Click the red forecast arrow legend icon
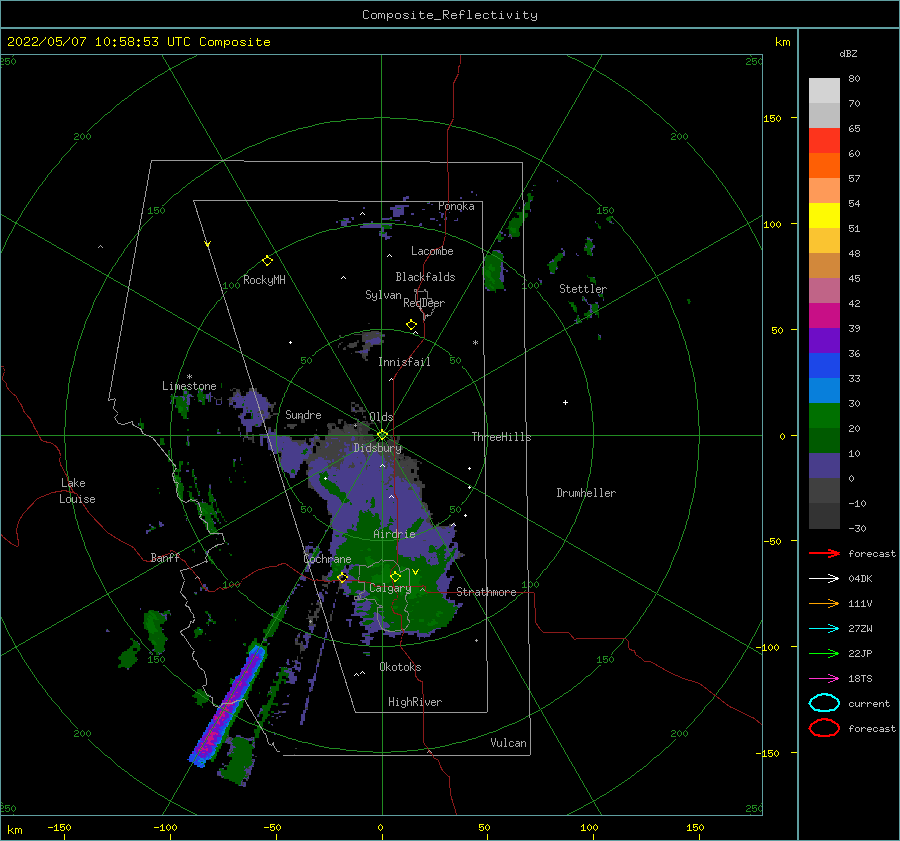The image size is (900, 841). [x=824, y=553]
